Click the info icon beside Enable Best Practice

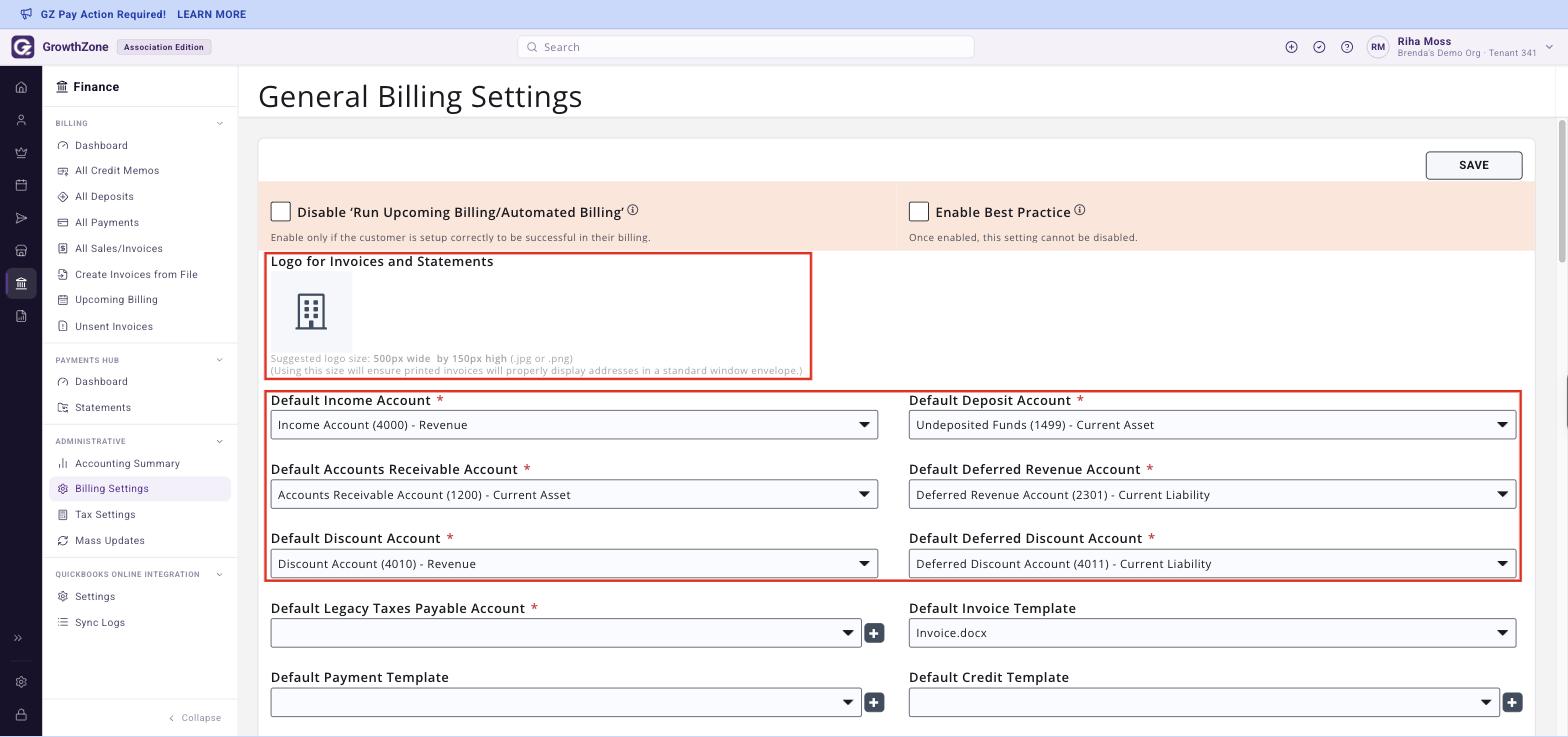[1080, 210]
